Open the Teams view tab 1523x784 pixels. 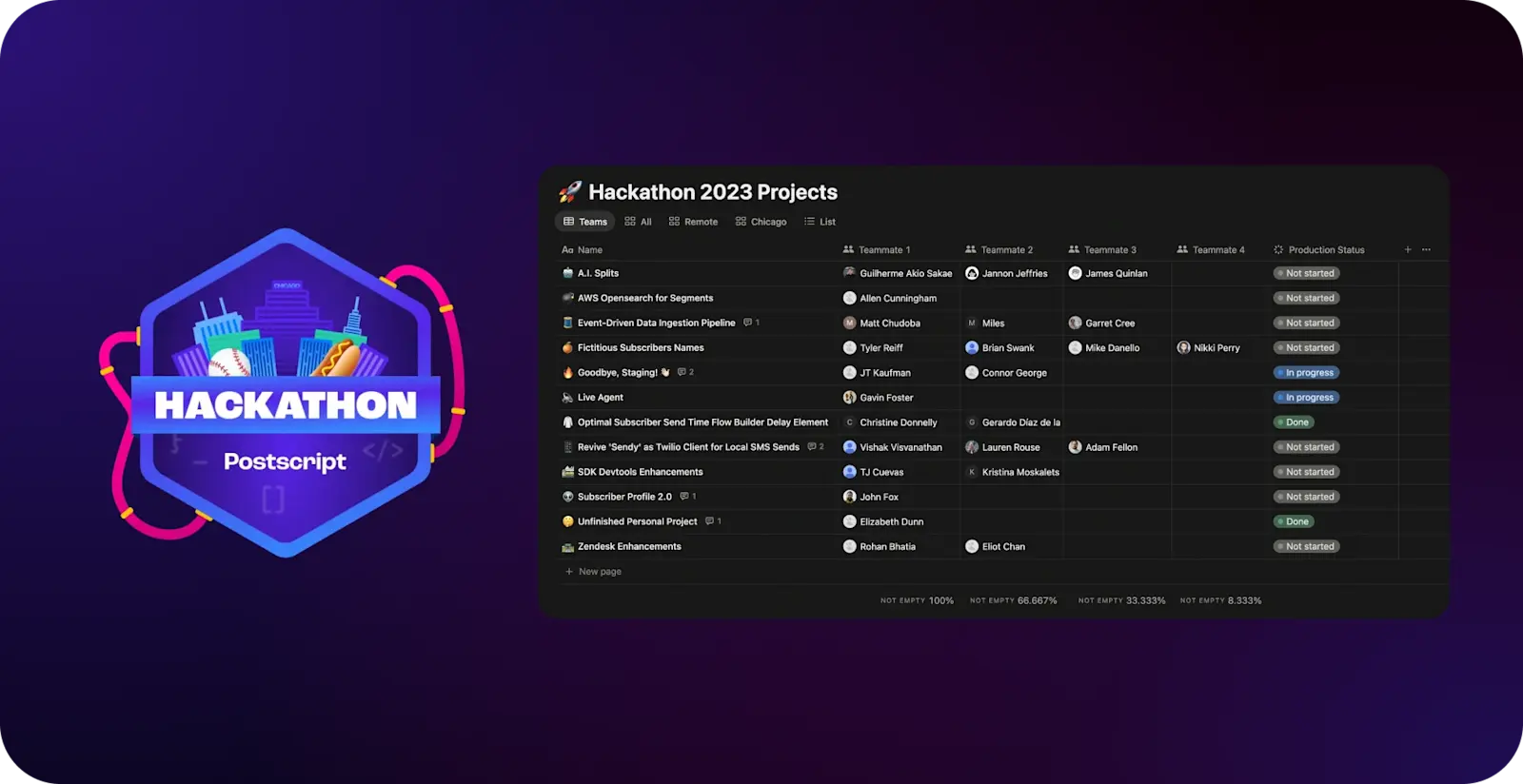click(585, 222)
